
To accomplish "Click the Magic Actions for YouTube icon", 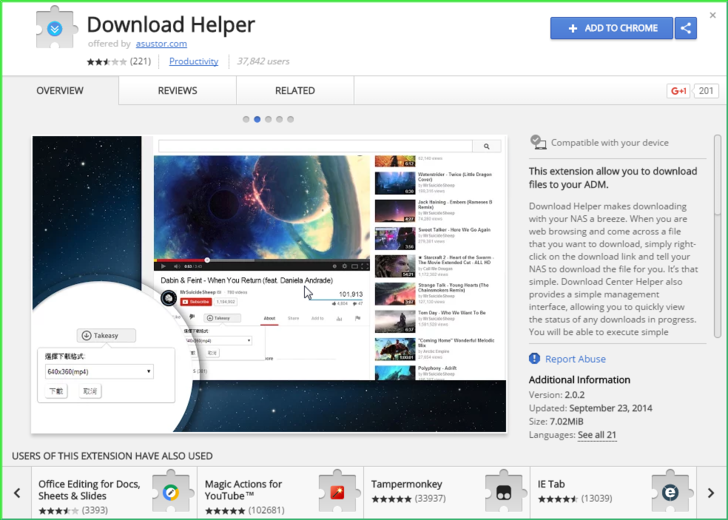I will coord(339,492).
